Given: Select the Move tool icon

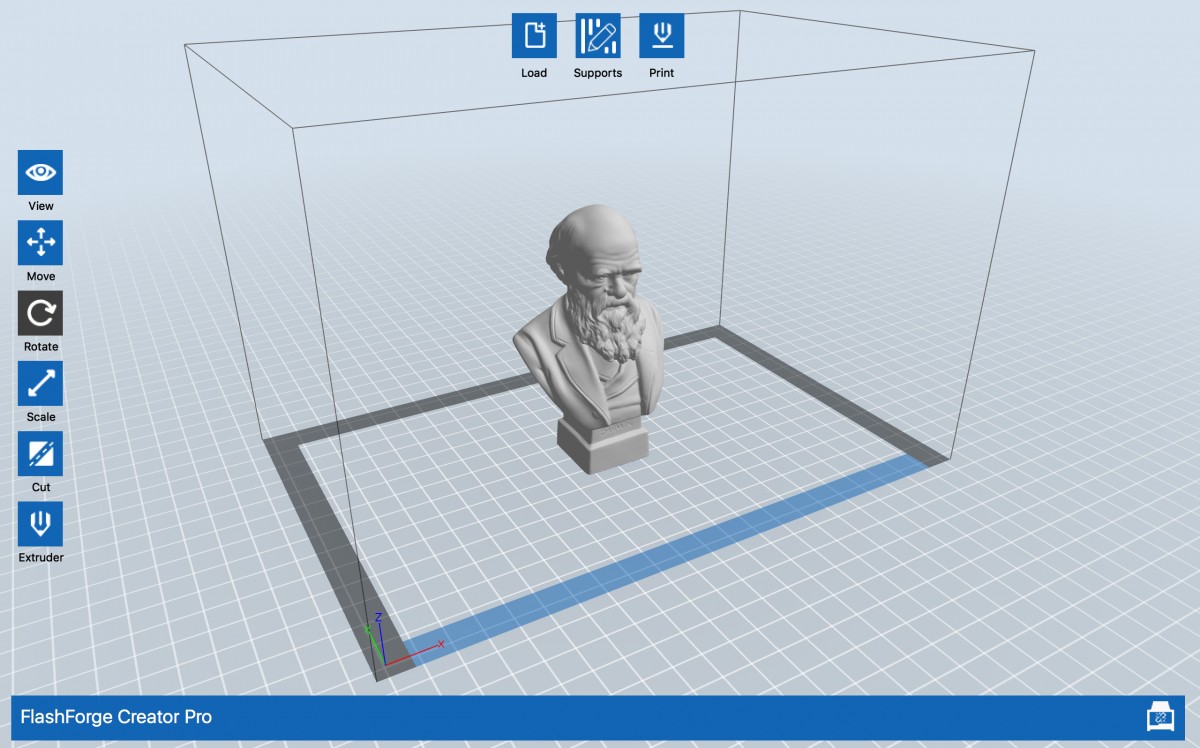Looking at the screenshot, I should click(x=40, y=243).
